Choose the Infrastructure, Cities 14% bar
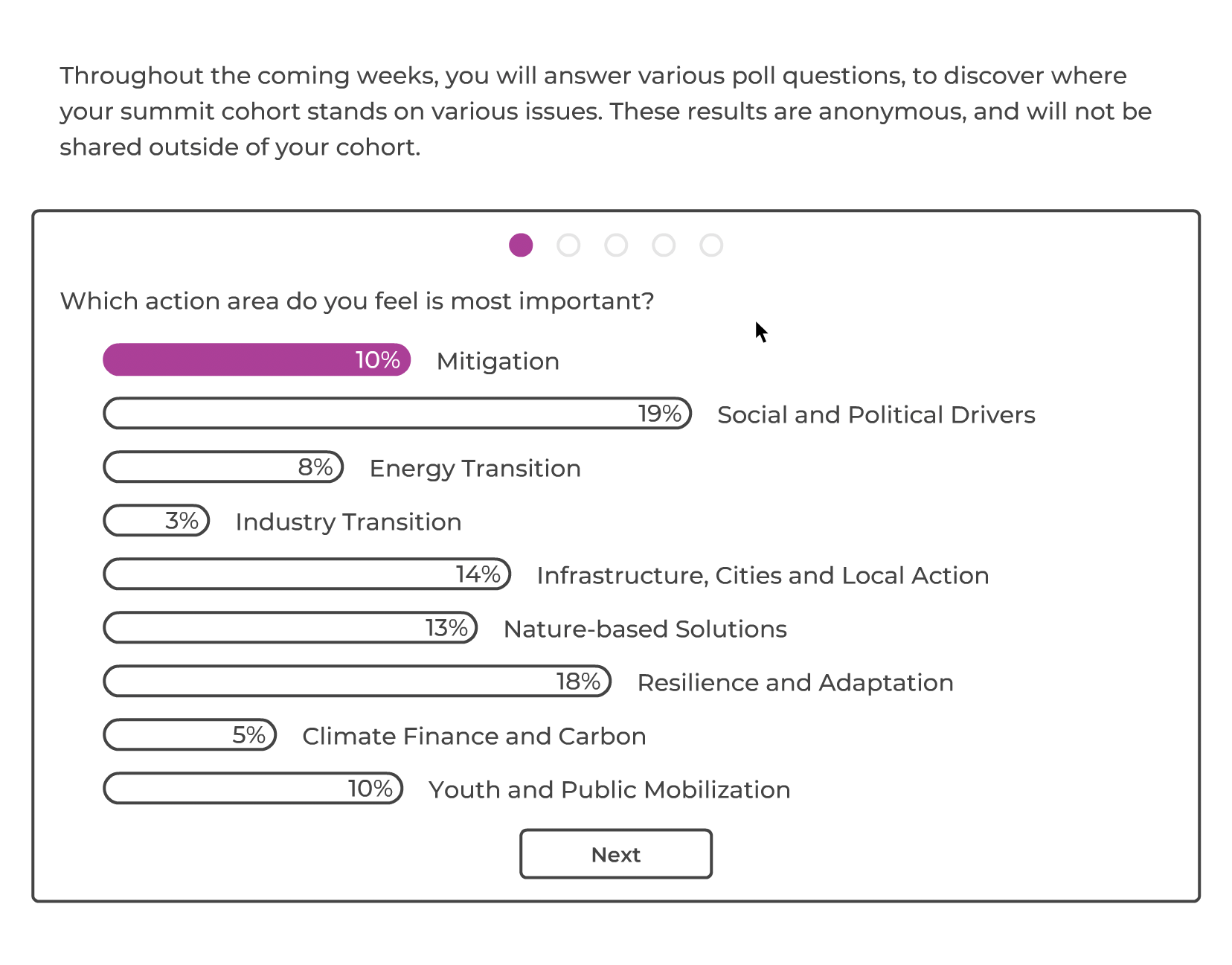This screenshot has width=1232, height=965. (307, 574)
